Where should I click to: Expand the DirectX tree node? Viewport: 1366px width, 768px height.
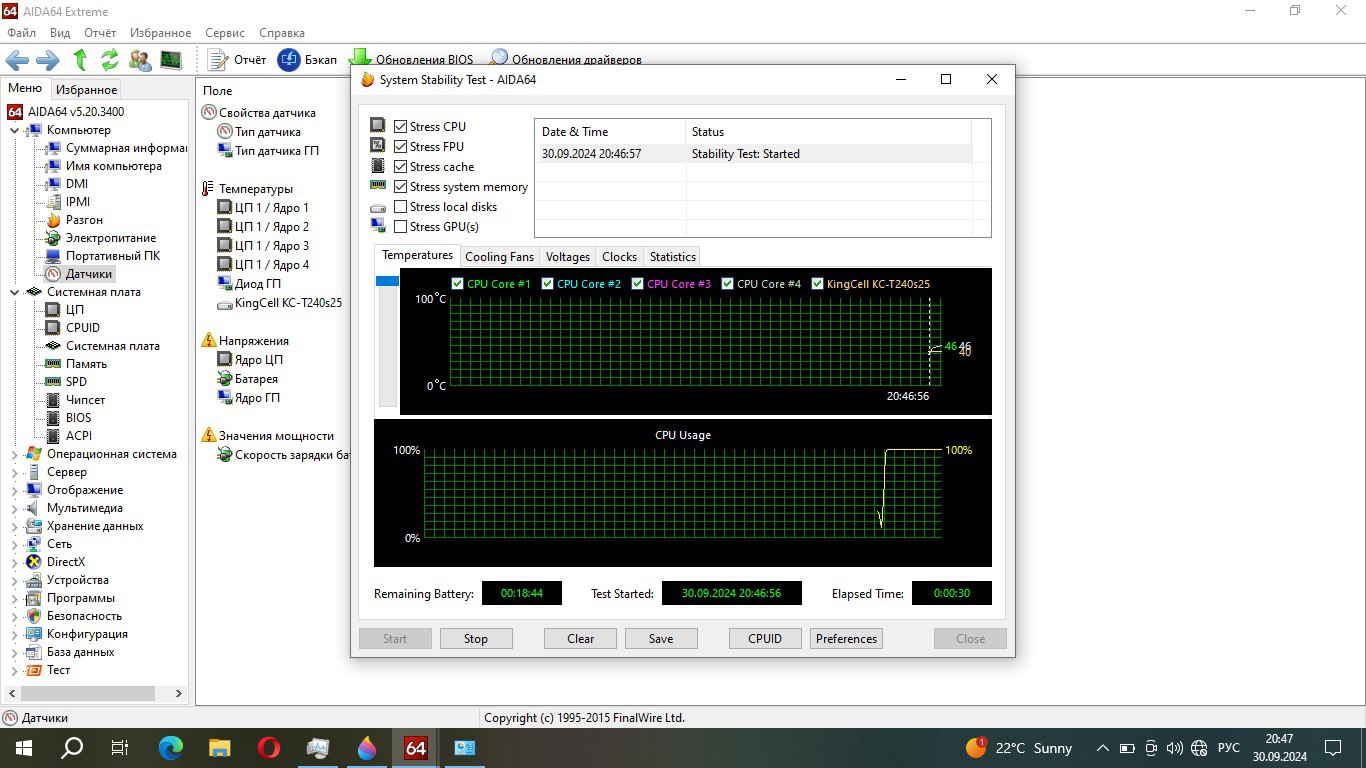[14, 562]
